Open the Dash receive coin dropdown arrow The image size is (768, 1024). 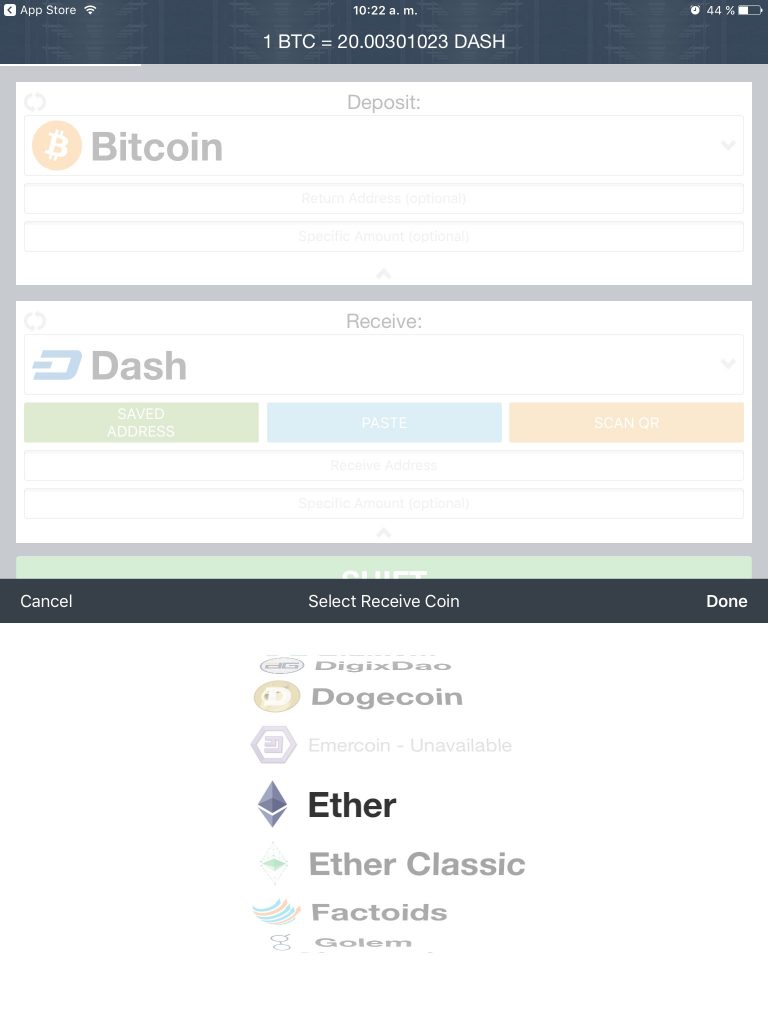pyautogui.click(x=728, y=363)
